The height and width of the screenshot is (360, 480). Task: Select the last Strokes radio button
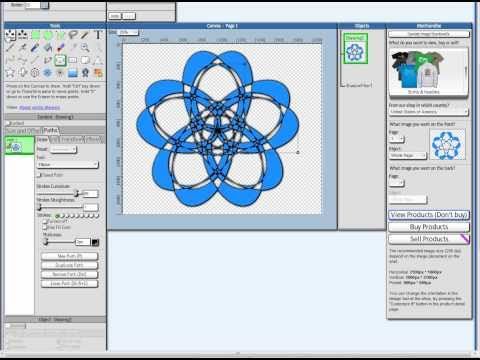(97, 216)
